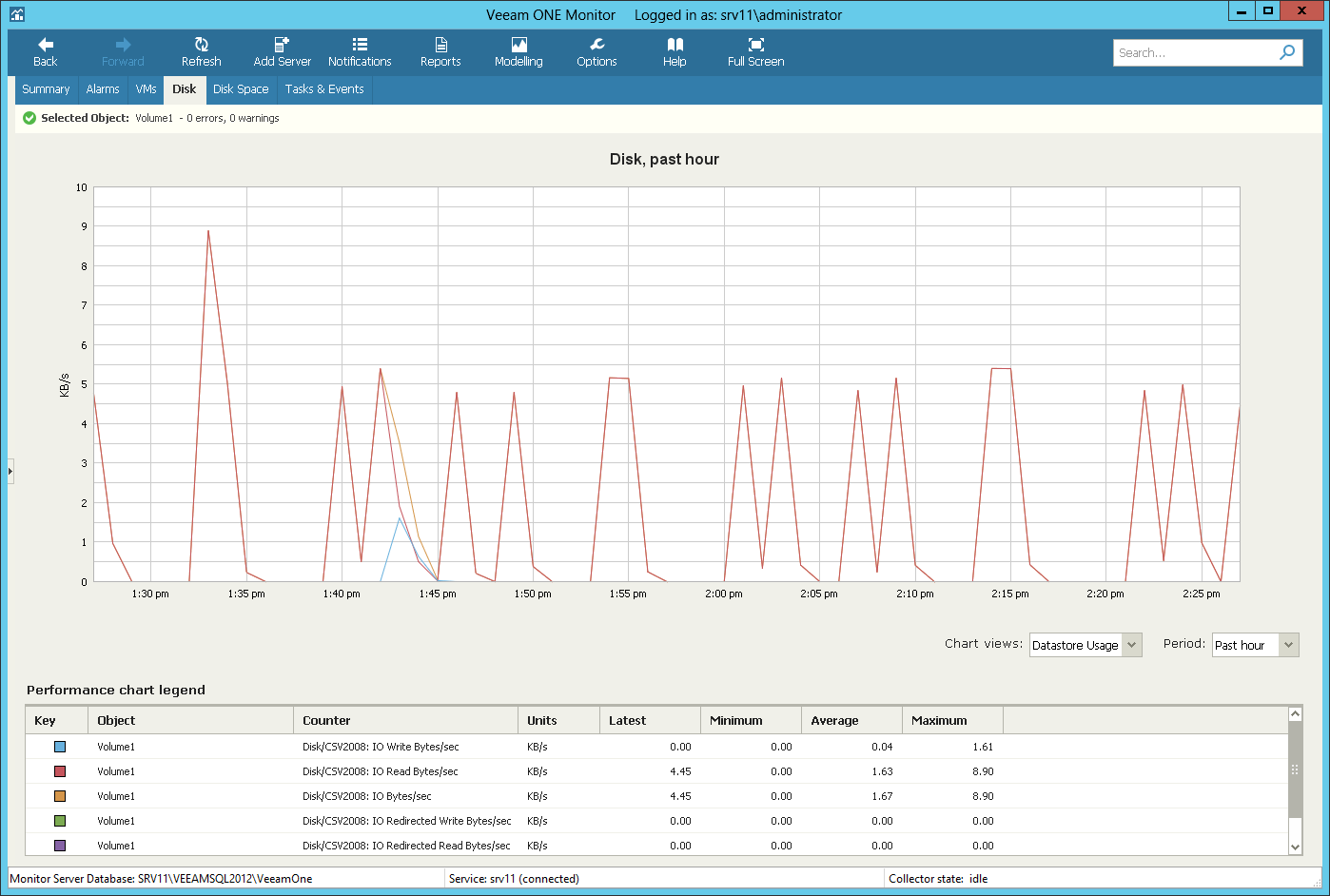Click the green Redirected Write color key
The image size is (1330, 896).
point(60,821)
